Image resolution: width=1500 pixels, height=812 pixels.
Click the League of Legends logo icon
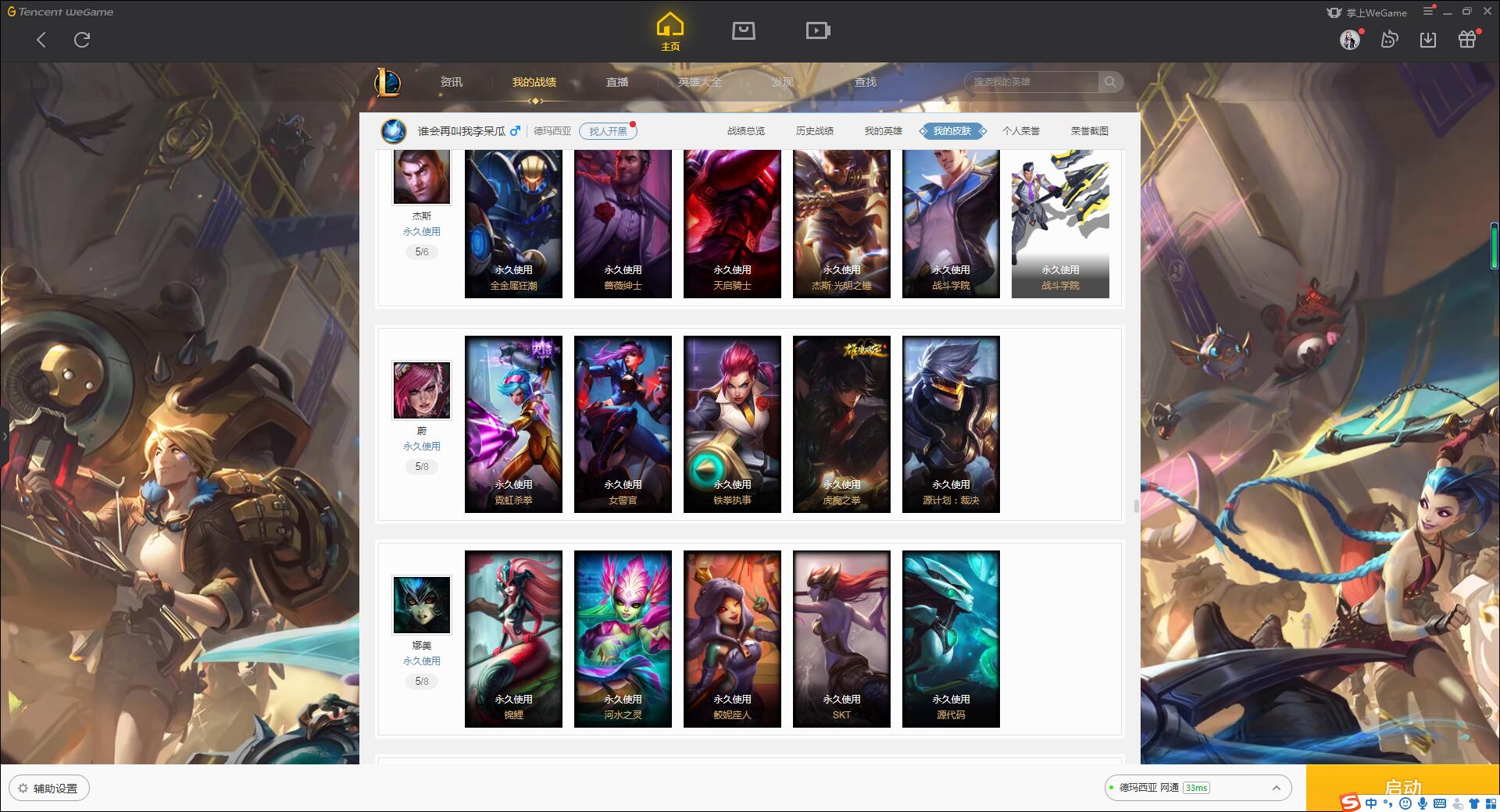387,82
